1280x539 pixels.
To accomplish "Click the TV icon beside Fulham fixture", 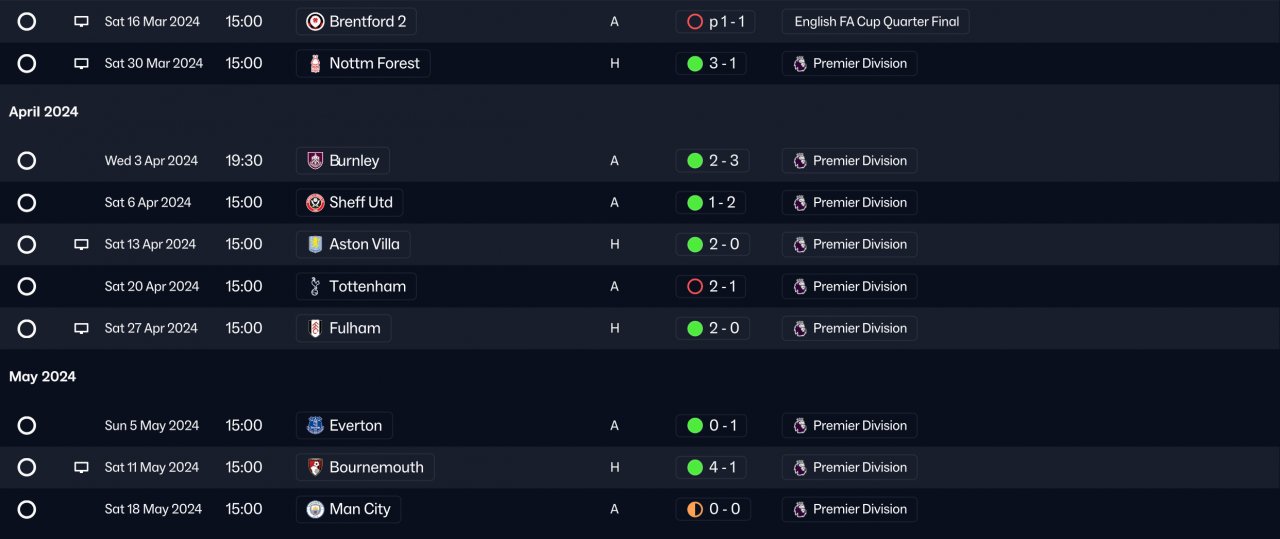I will coord(82,329).
